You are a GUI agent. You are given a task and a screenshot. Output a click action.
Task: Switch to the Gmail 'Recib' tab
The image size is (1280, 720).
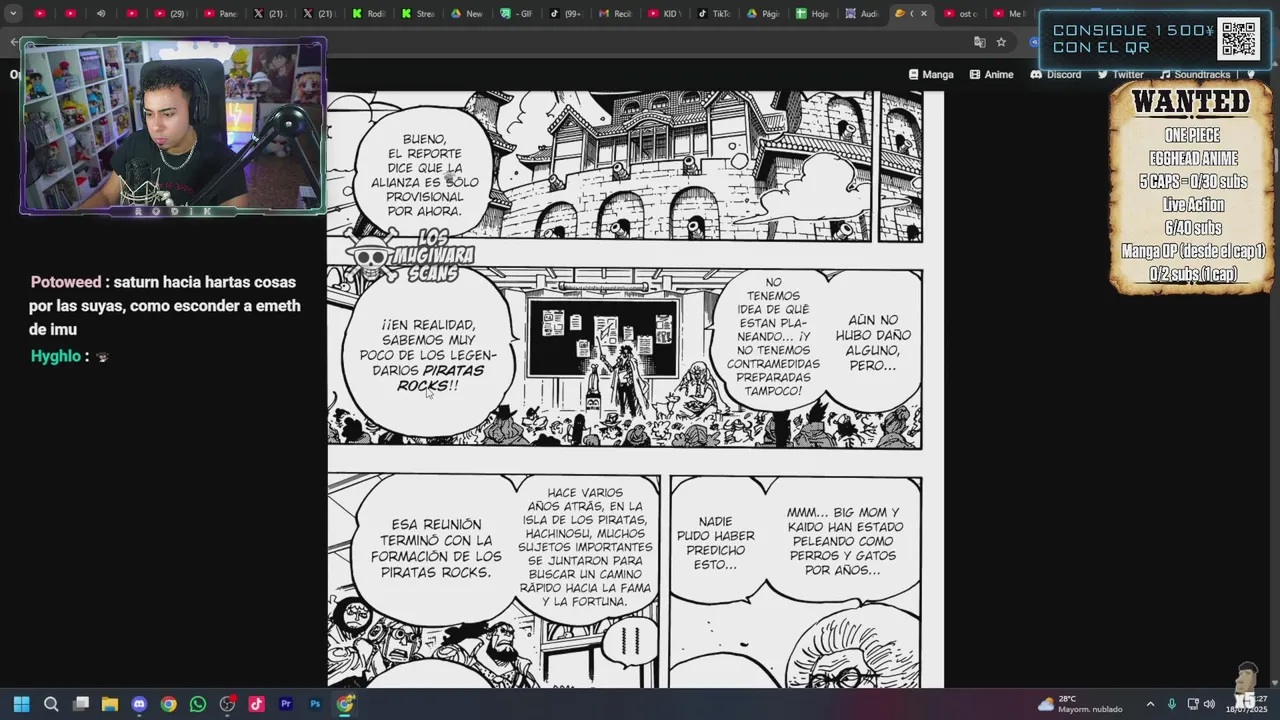(x=615, y=14)
